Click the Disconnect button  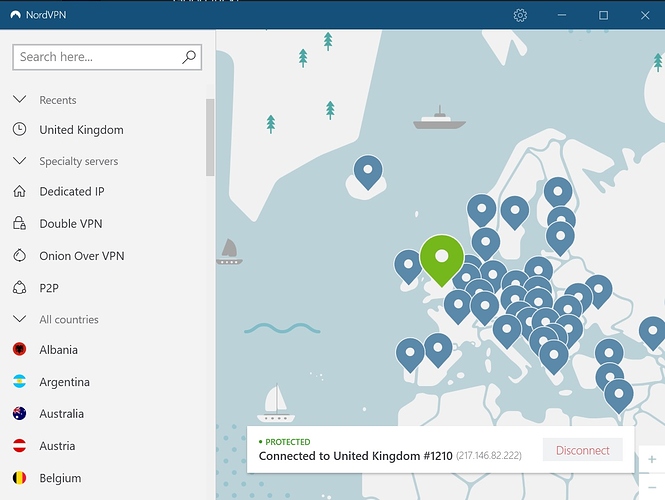coord(582,450)
